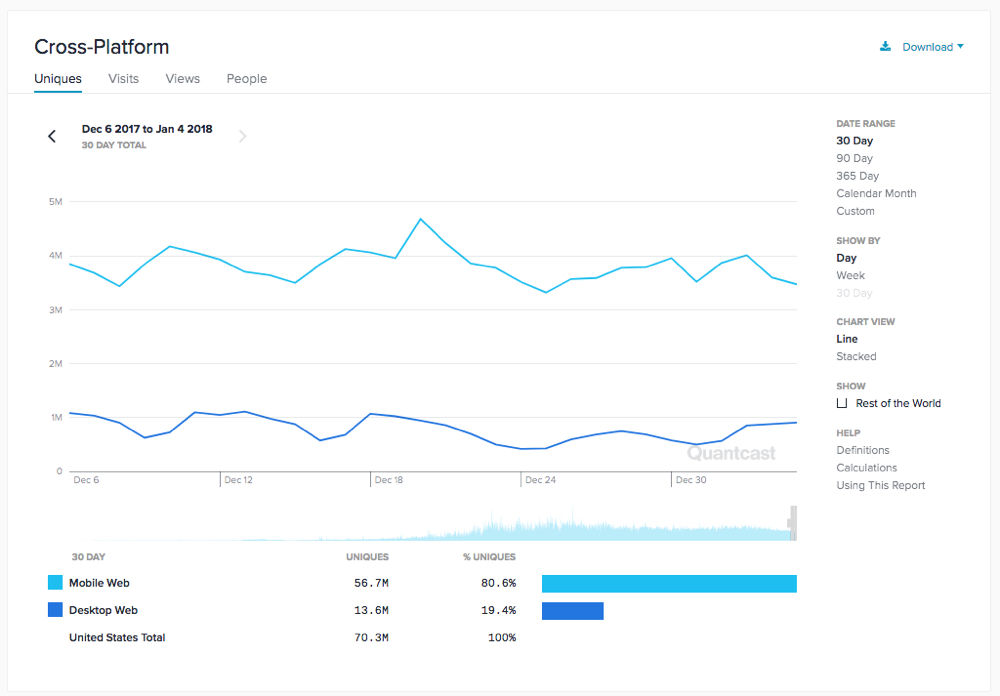Screen dimensions: 1000x696
Task: Click the Mobile Web uniques bar
Action: coord(669,583)
